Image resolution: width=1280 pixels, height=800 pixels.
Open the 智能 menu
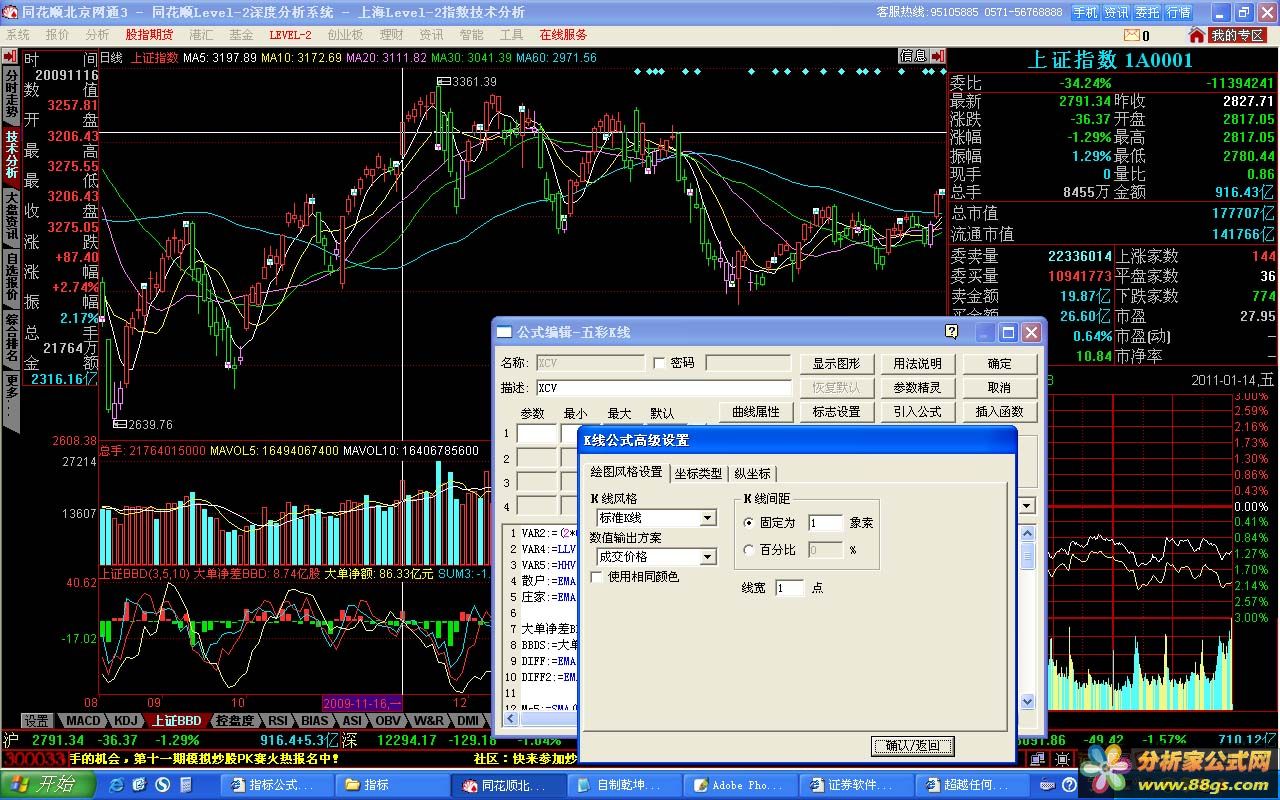pos(471,35)
